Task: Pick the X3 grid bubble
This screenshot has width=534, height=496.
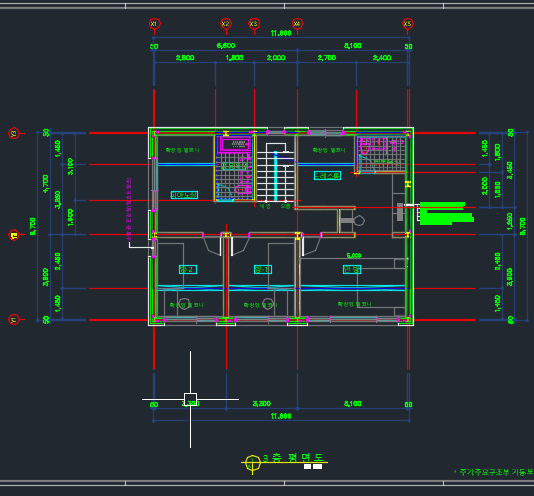Action: [x=254, y=24]
